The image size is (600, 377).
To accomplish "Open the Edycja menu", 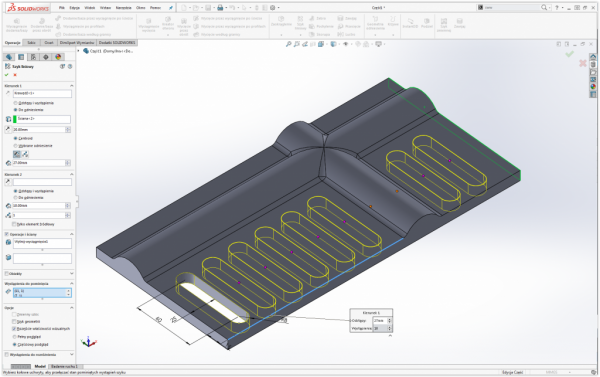I will coord(75,8).
